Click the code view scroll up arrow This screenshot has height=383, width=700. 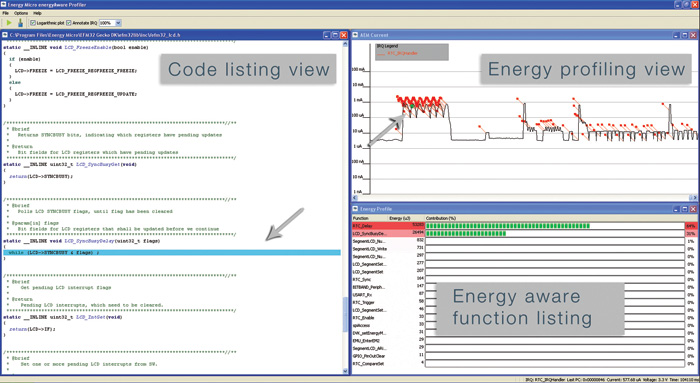(345, 44)
